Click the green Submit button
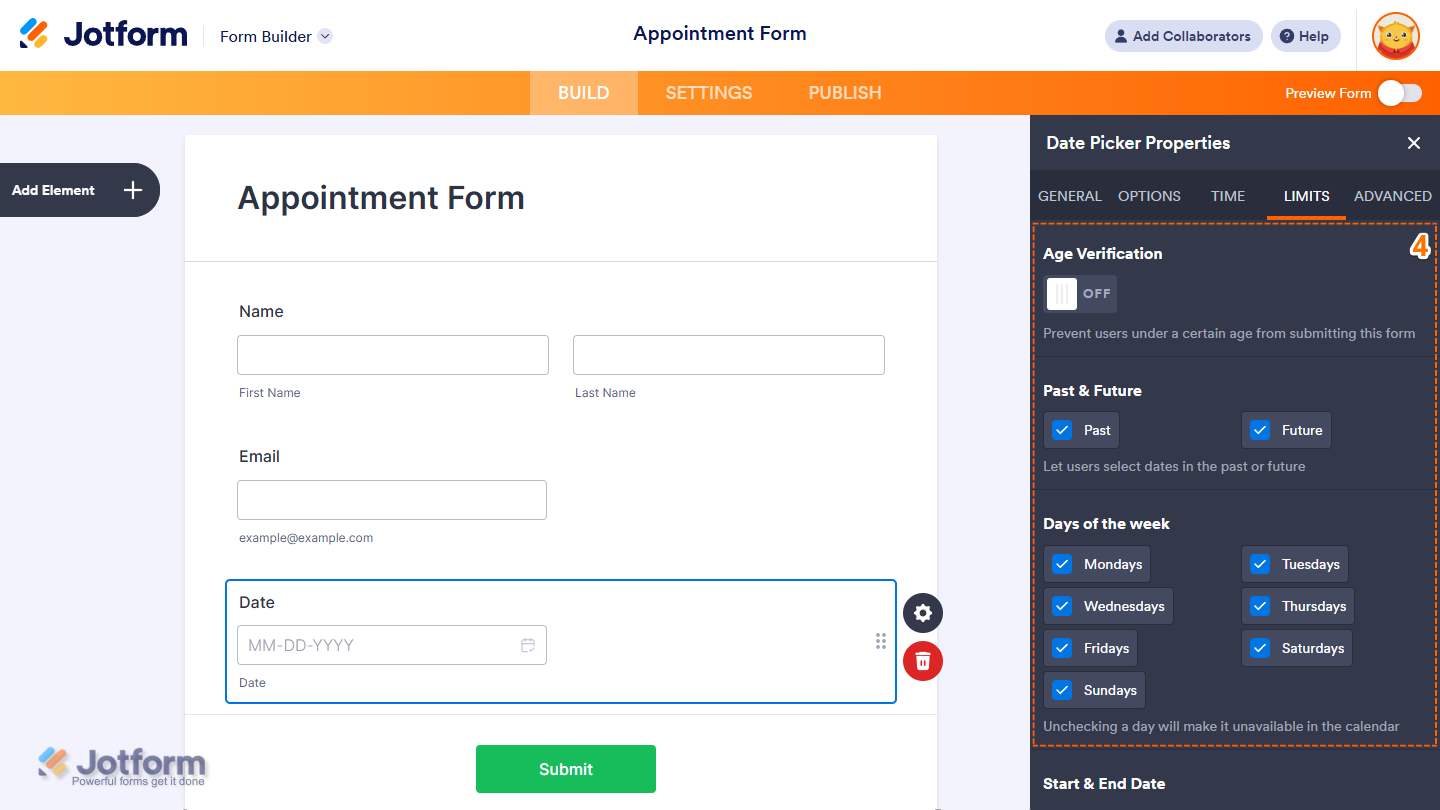Screen dimensions: 1440x810 click(x=565, y=768)
